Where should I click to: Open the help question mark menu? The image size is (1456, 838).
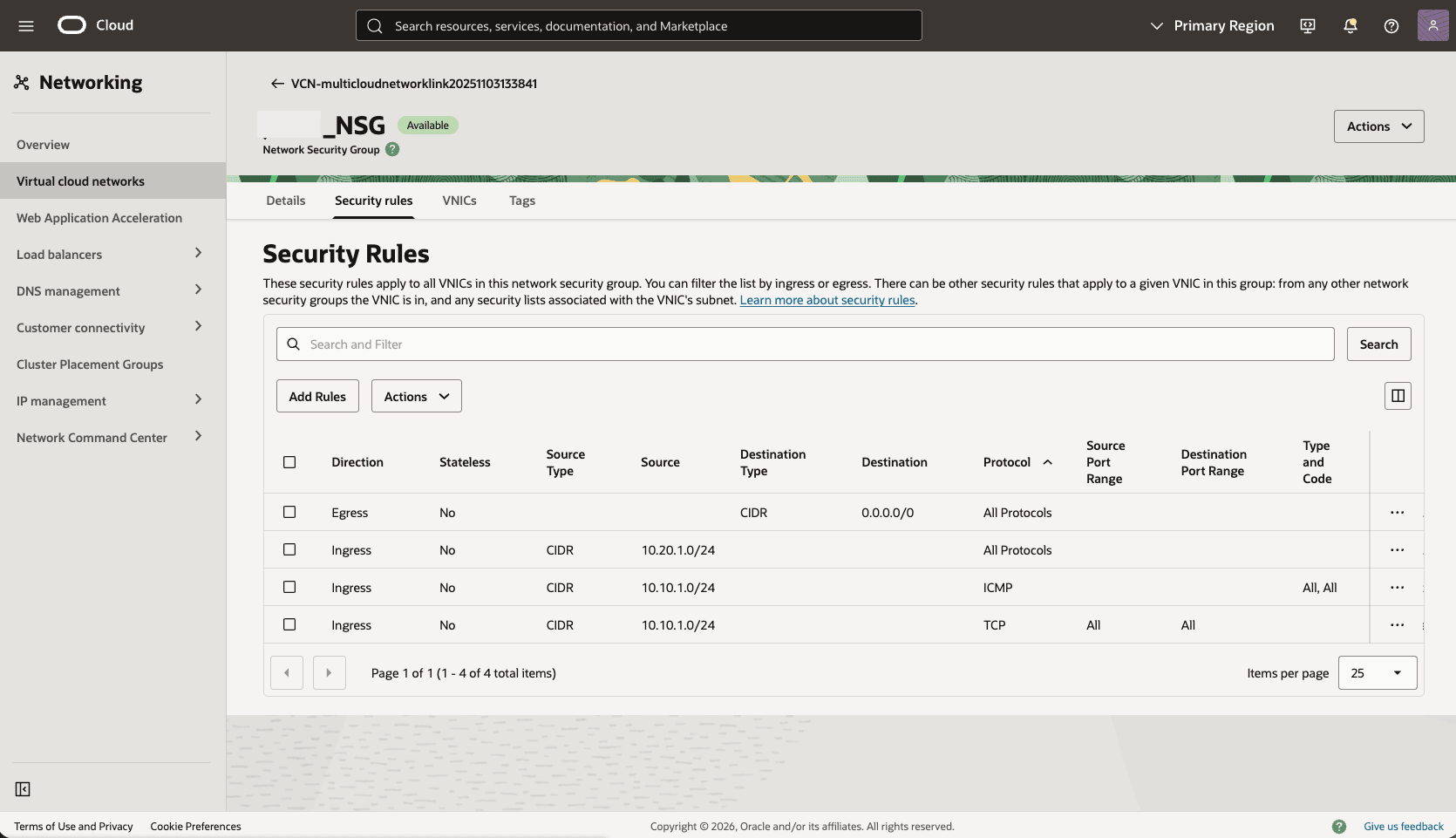[x=1391, y=26]
